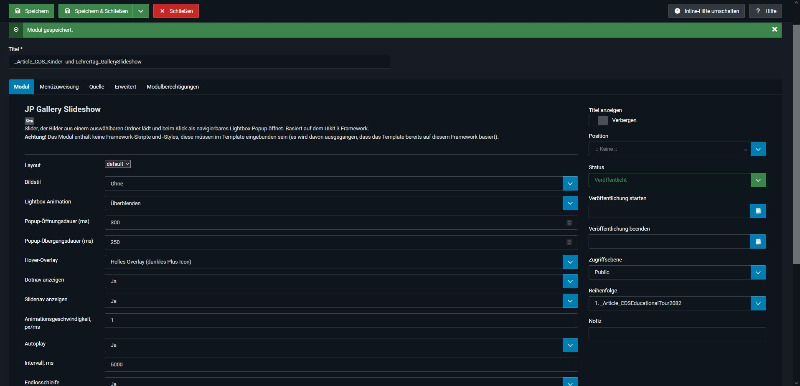Open the Speichern & Schließen dropdown arrow
Viewport: 800px width, 386px height.
(x=141, y=11)
